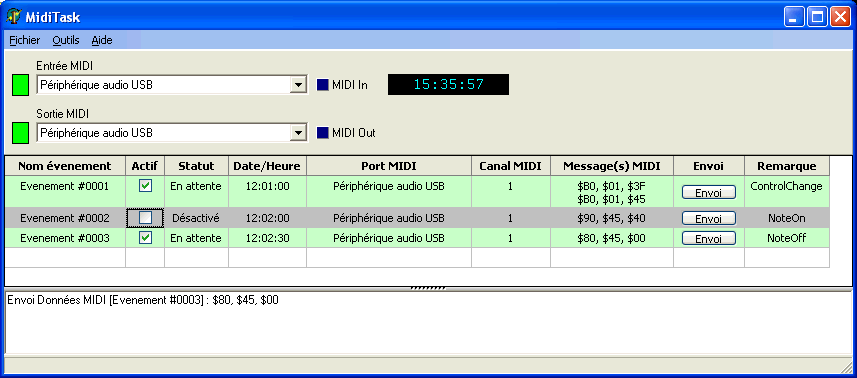The image size is (857, 378).
Task: Click the $80, $45, $00 message cell
Action: (x=612, y=238)
